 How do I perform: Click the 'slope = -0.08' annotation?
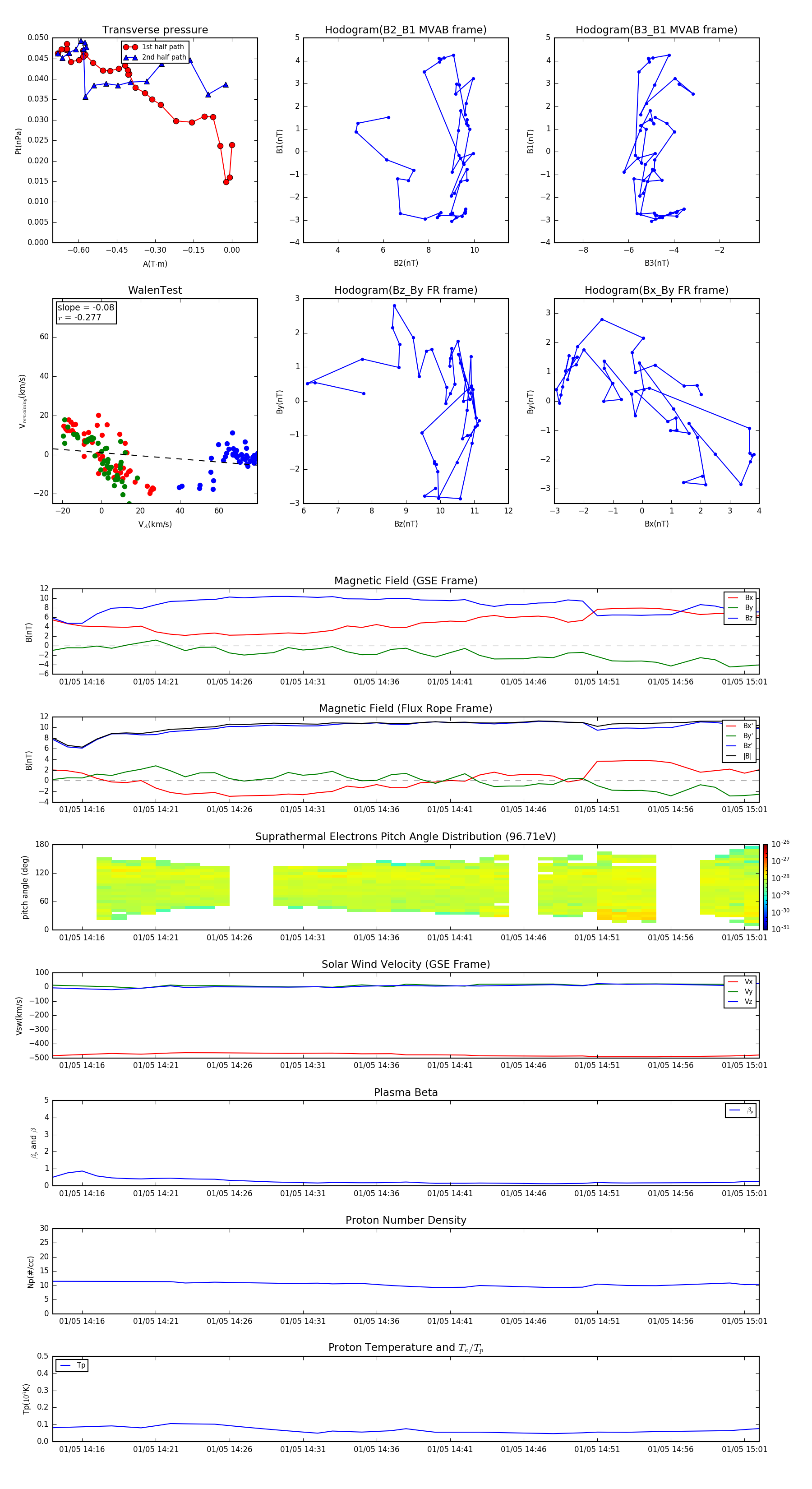point(86,308)
